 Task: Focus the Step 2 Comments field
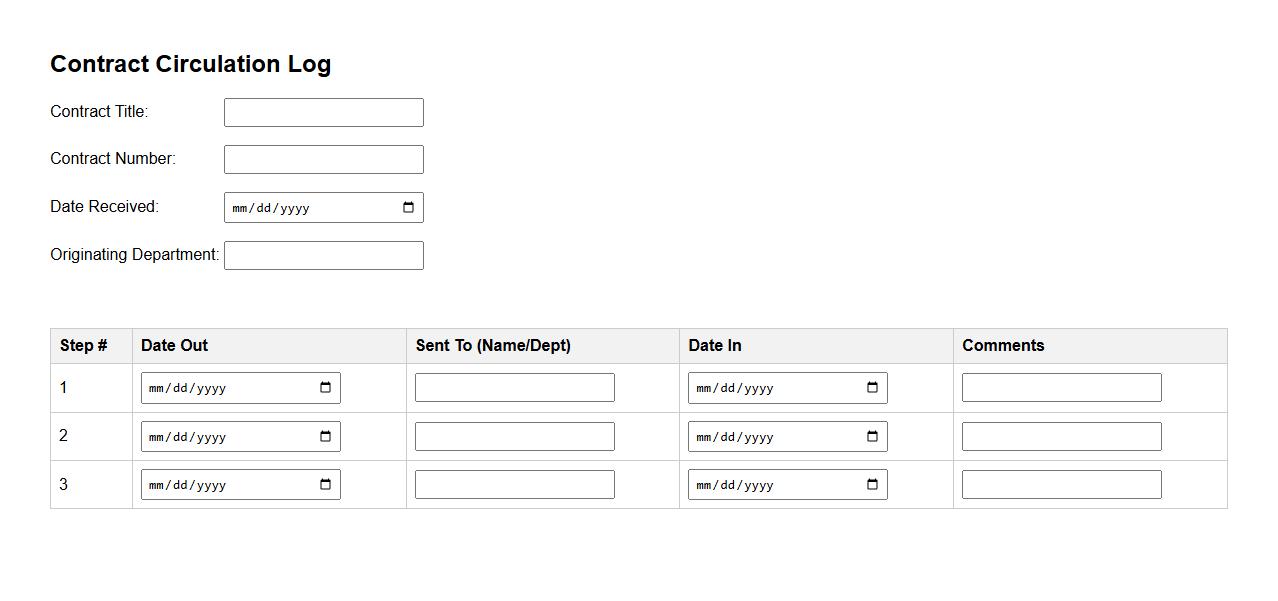1061,437
